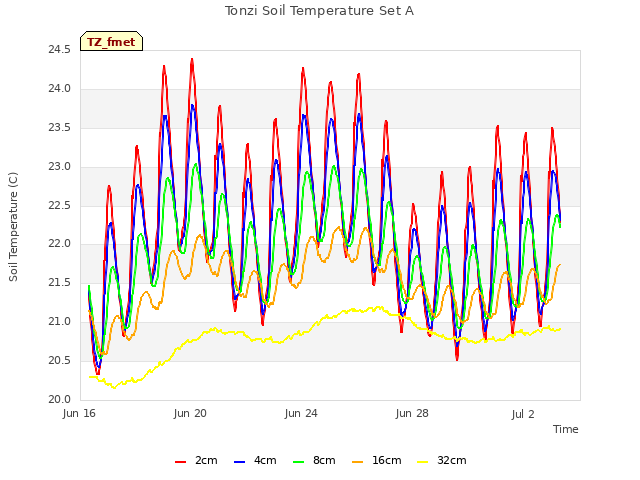640x480 pixels.
Task: Select the 32cm legend label
Action: 451,460
